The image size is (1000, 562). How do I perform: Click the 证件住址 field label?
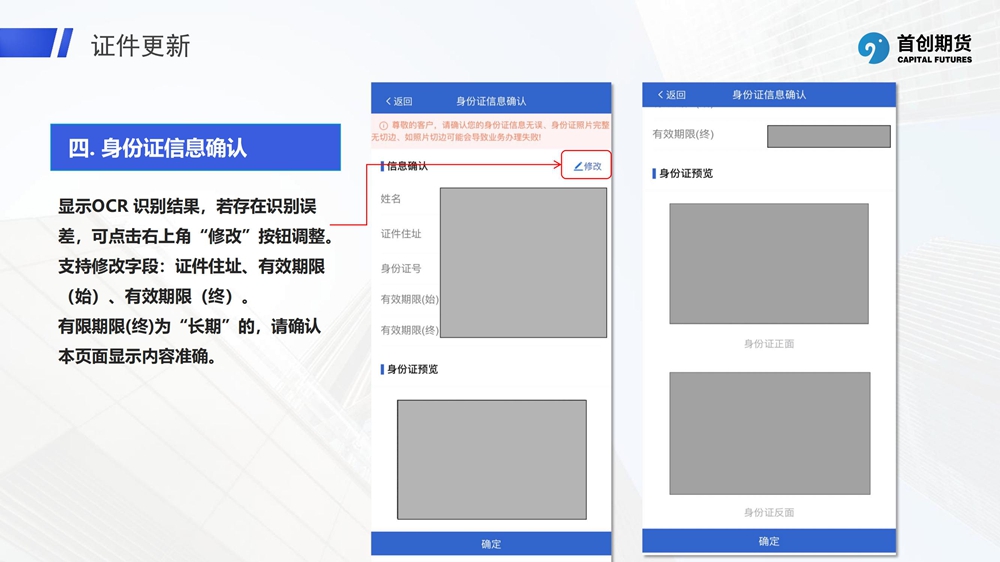point(401,234)
